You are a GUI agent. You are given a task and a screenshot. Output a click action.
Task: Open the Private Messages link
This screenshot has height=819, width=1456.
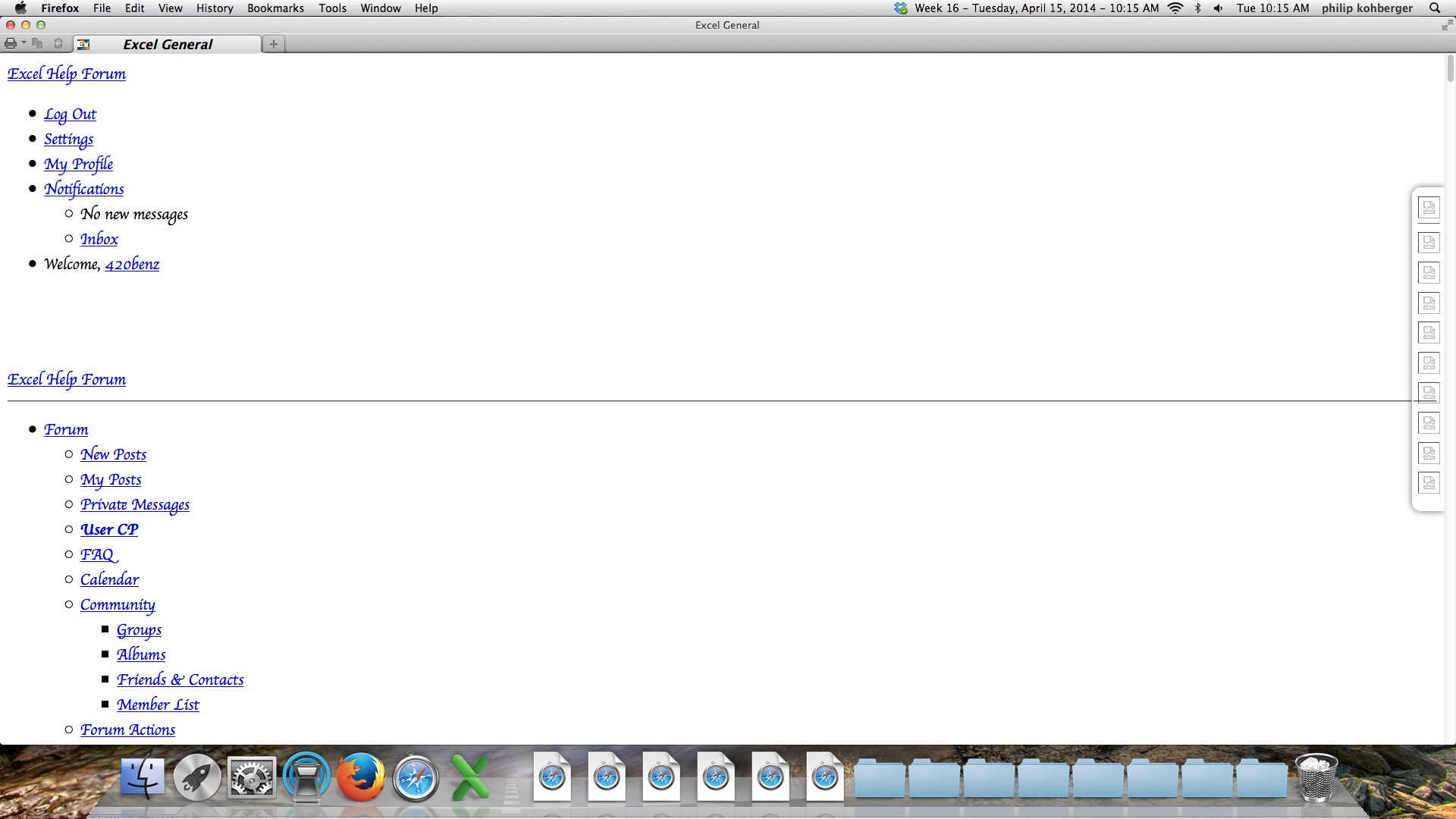coord(135,504)
